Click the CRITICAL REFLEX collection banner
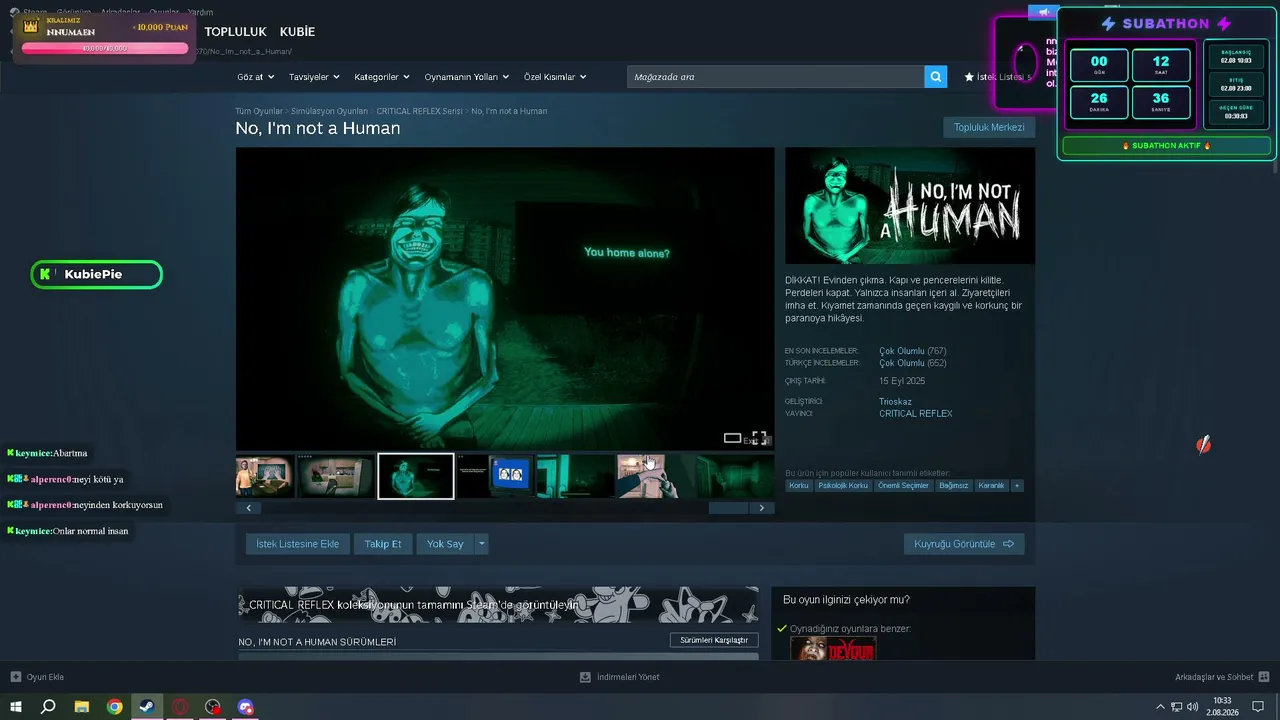Viewport: 1280px width, 720px height. click(498, 605)
